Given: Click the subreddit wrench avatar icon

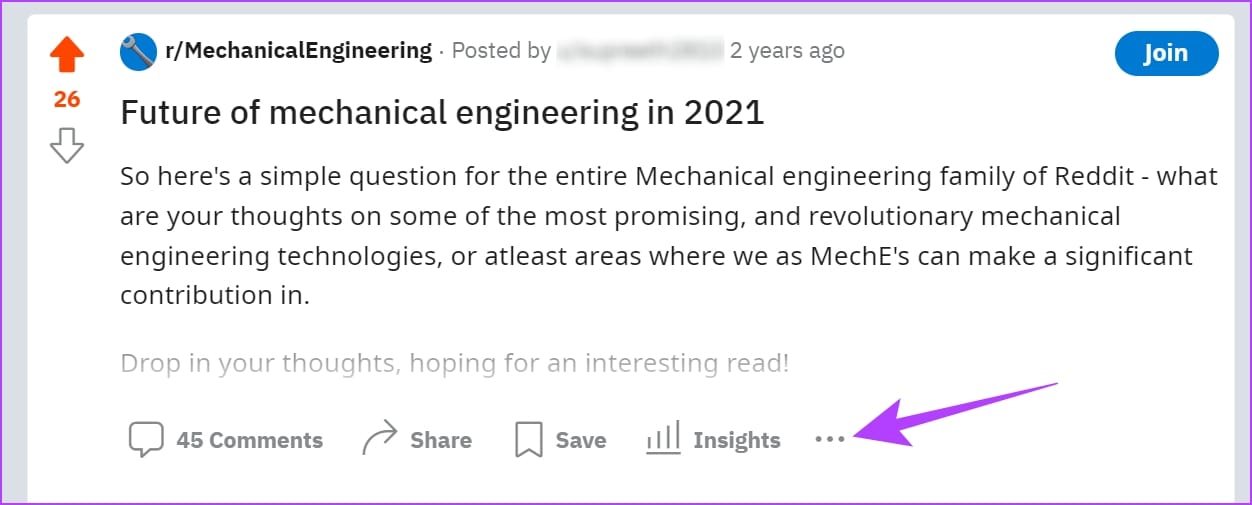Looking at the screenshot, I should coord(138,52).
